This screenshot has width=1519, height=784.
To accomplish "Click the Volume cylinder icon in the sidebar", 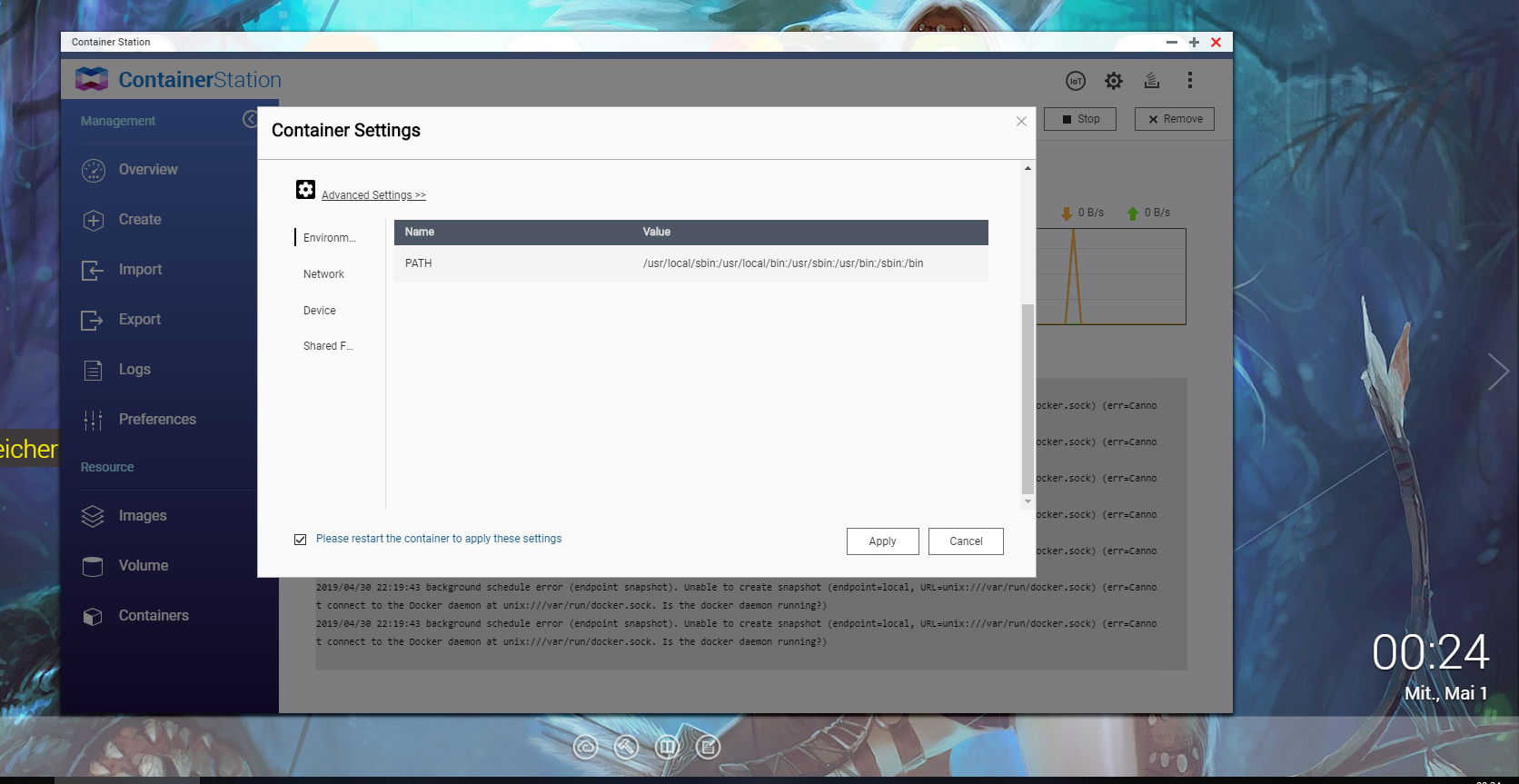I will click(93, 566).
